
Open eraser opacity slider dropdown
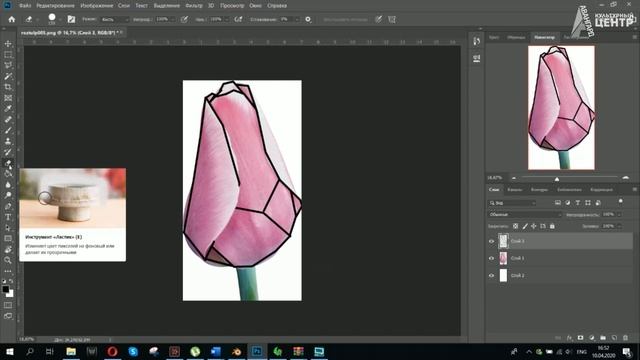pyautogui.click(x=173, y=19)
